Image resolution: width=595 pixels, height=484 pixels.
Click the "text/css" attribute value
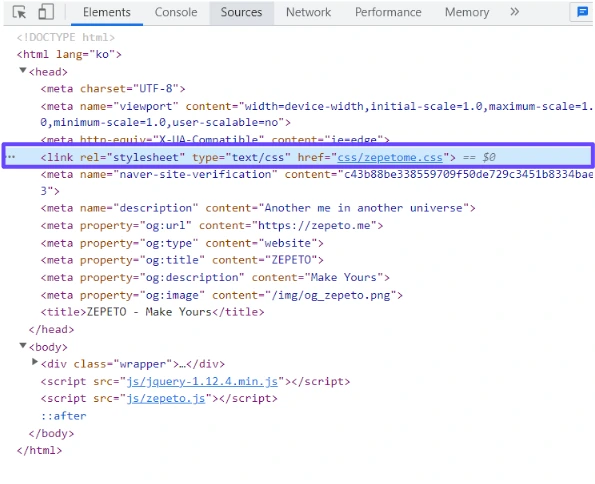(258, 157)
